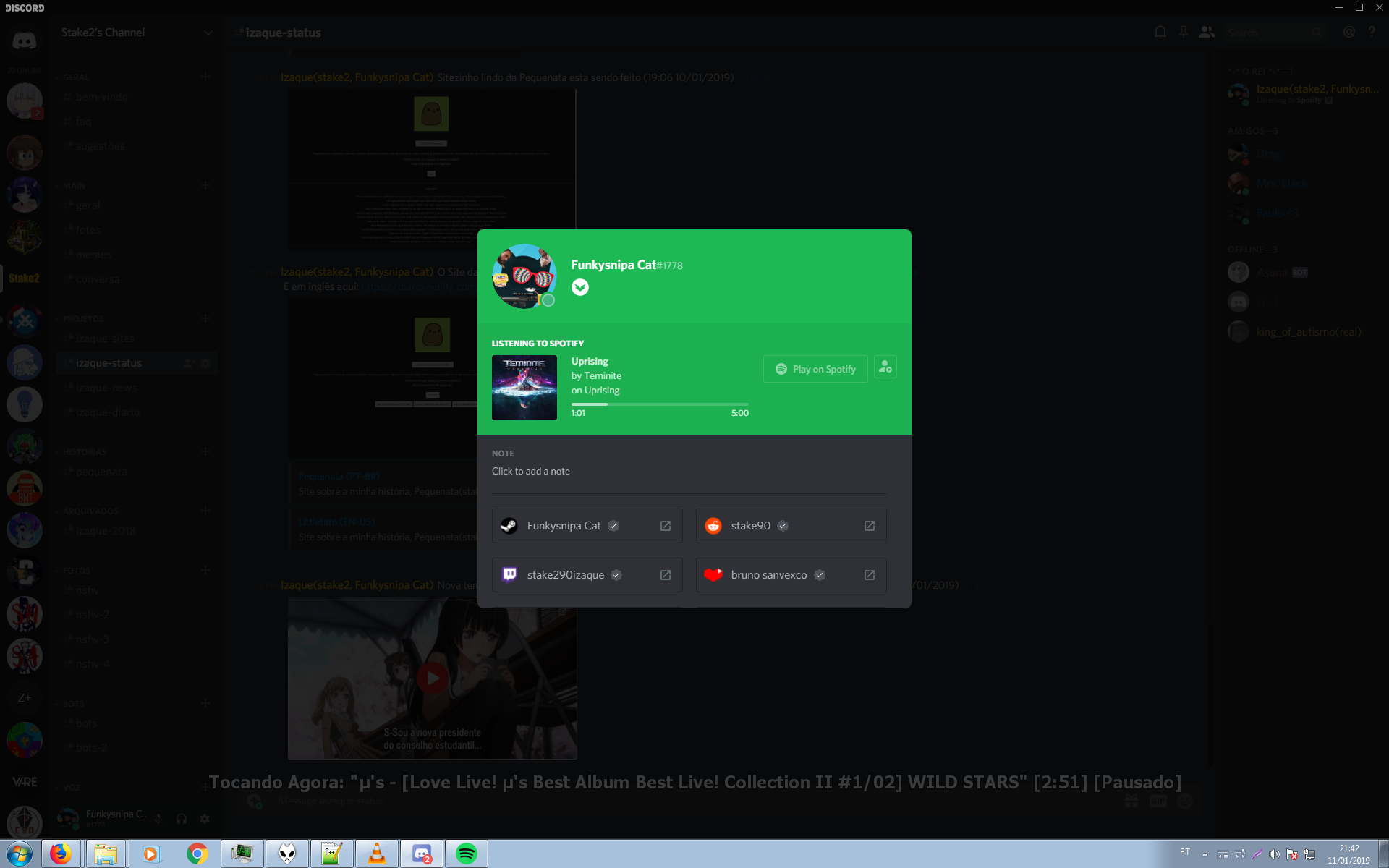Click the Uprising album art thumbnail
1389x868 pixels.
[524, 388]
